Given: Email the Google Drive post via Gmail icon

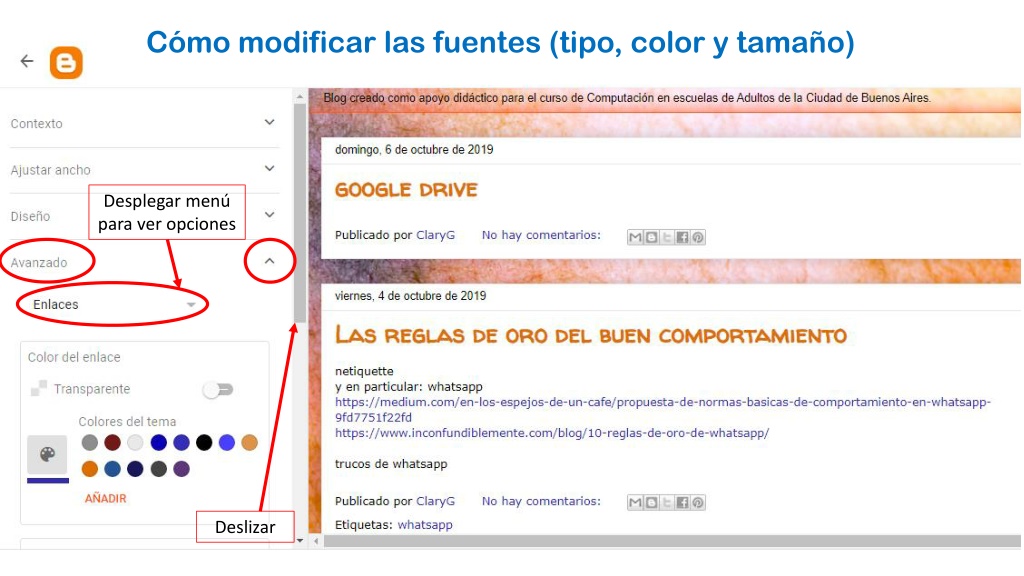Looking at the screenshot, I should 635,237.
